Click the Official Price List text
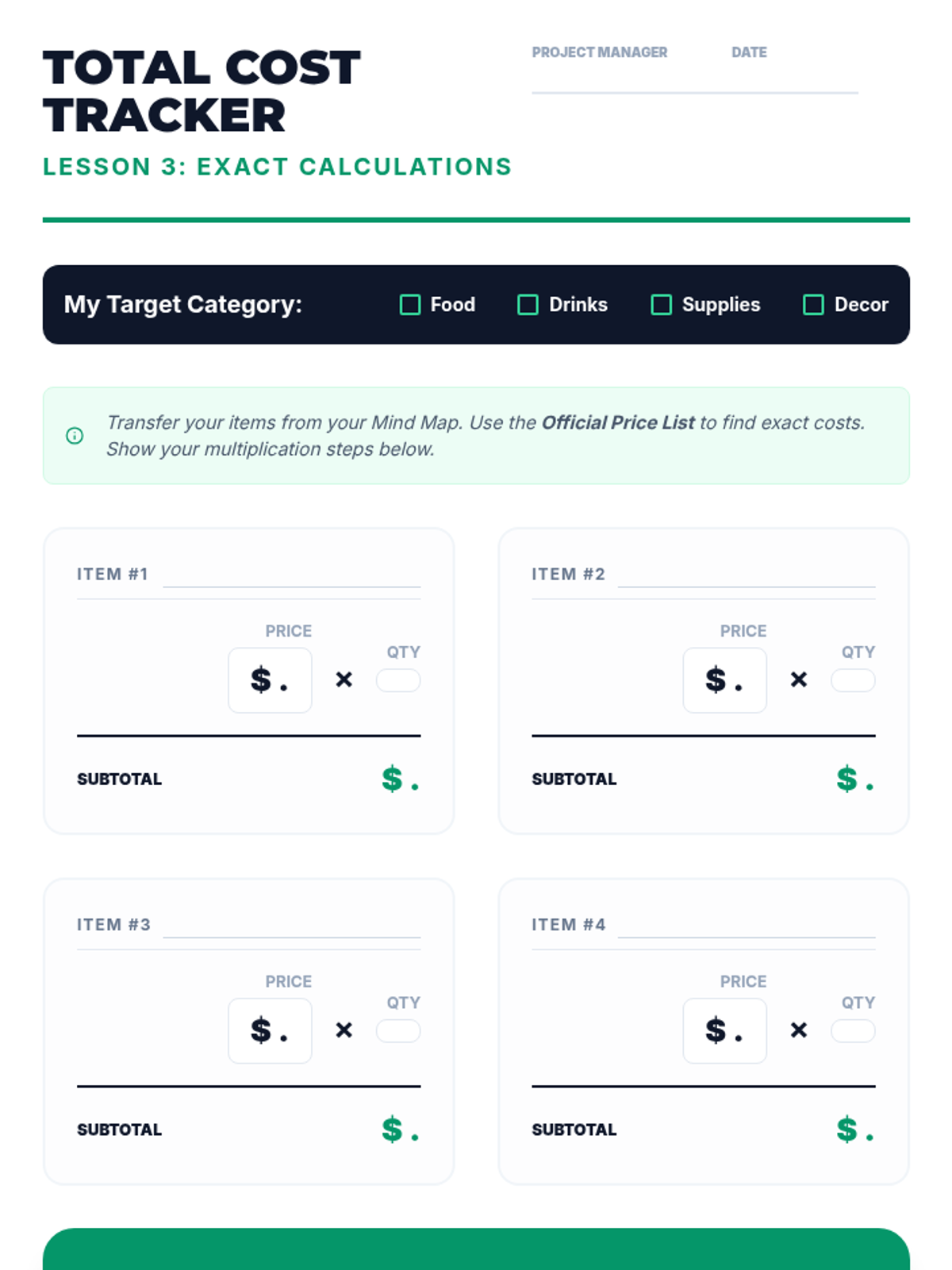The image size is (952, 1270). 618,422
